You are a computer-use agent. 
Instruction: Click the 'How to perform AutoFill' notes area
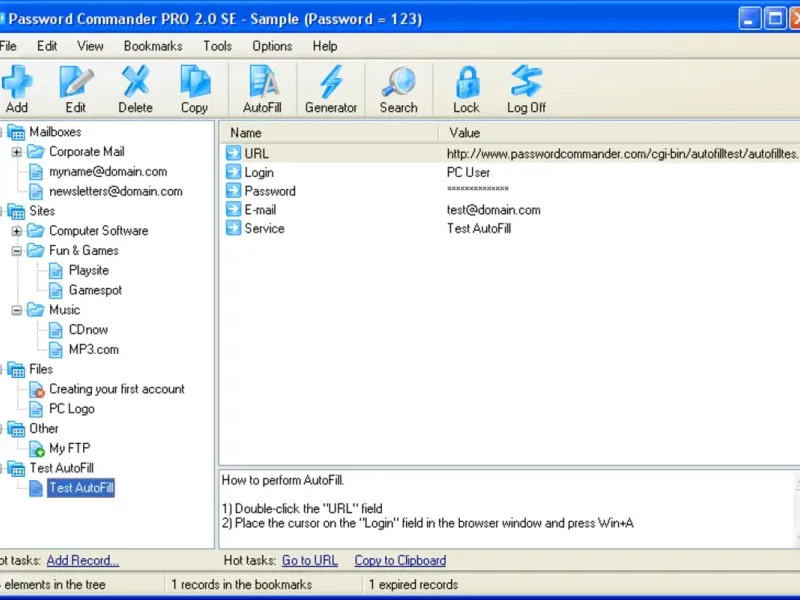coord(508,508)
